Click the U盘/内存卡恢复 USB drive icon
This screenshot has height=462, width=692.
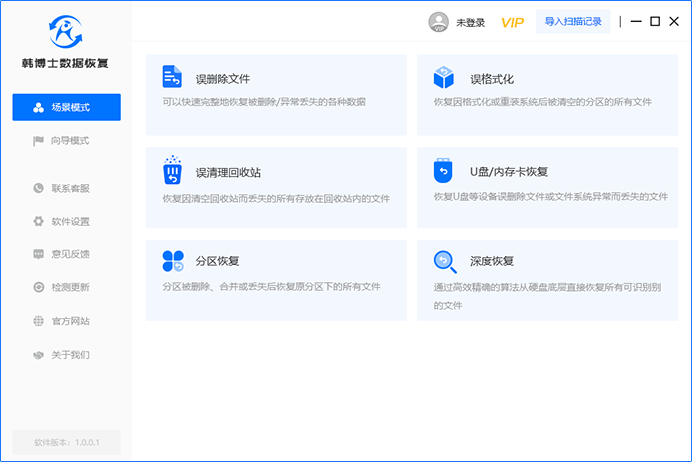coord(443,170)
